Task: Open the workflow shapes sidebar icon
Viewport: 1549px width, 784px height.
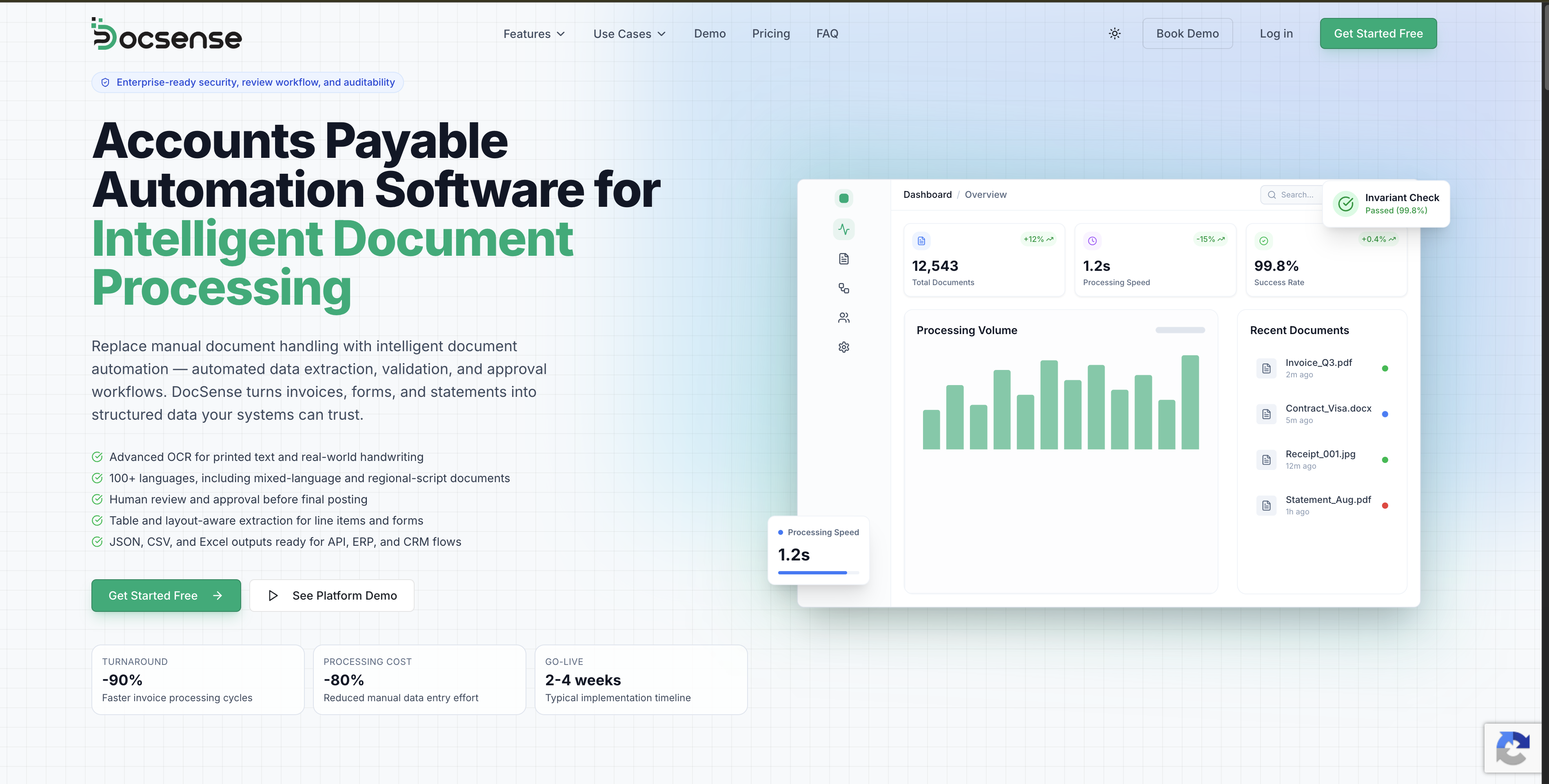Action: click(x=843, y=288)
